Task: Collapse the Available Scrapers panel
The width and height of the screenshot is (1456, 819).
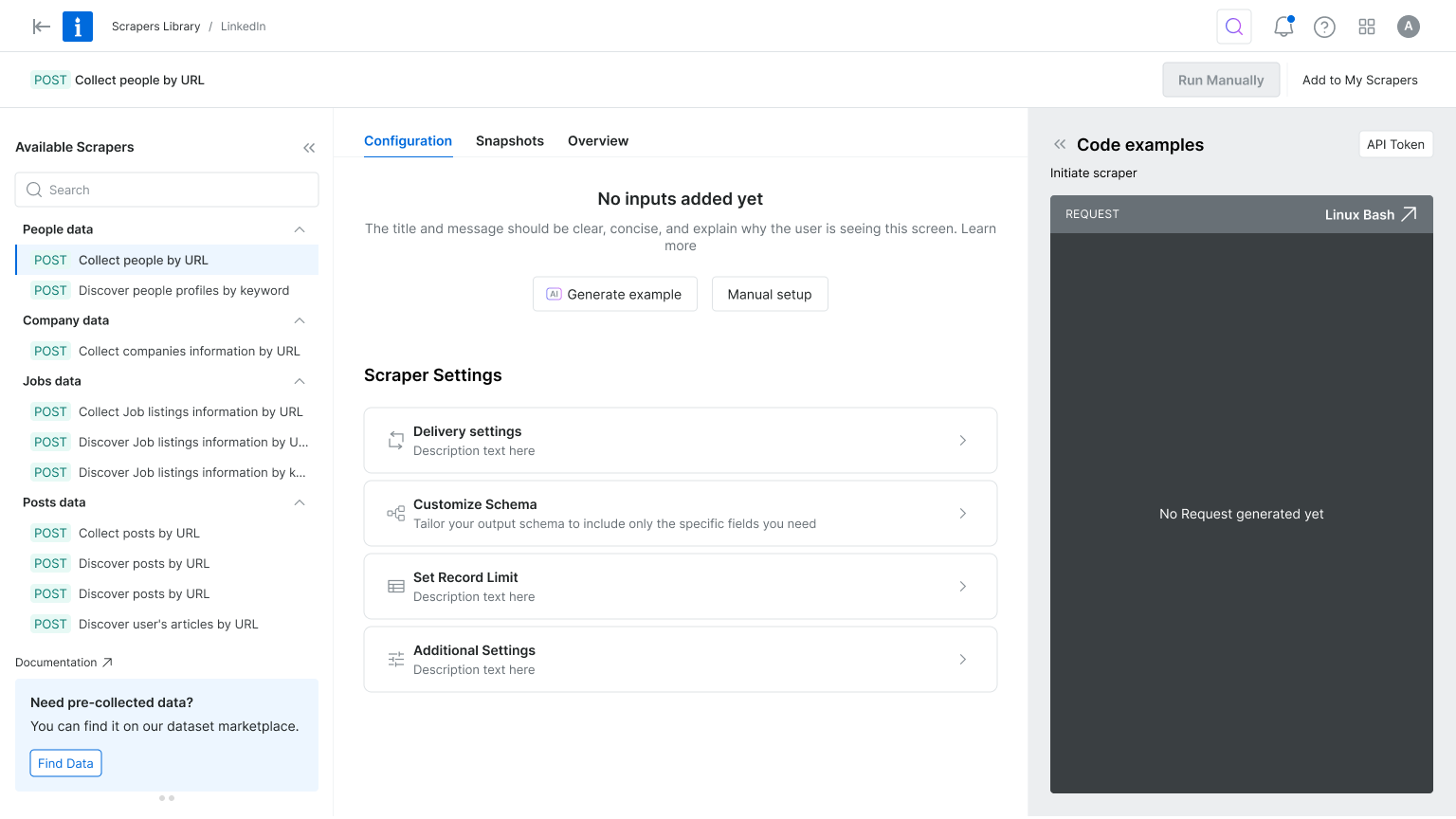Action: coord(309,148)
